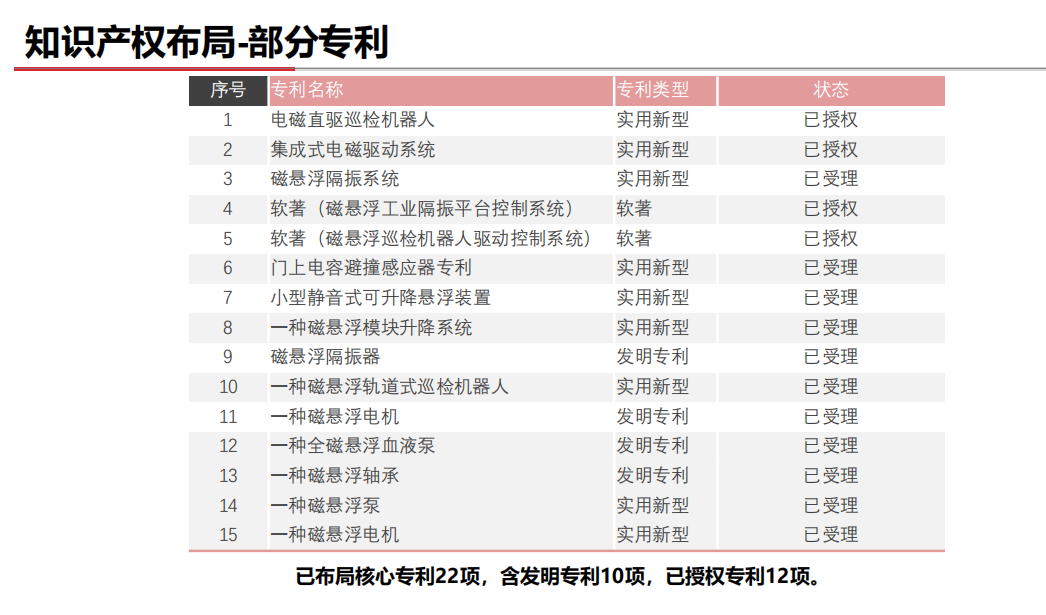1046x615 pixels.
Task: Click 已受理 status in row 12
Action: point(831,446)
